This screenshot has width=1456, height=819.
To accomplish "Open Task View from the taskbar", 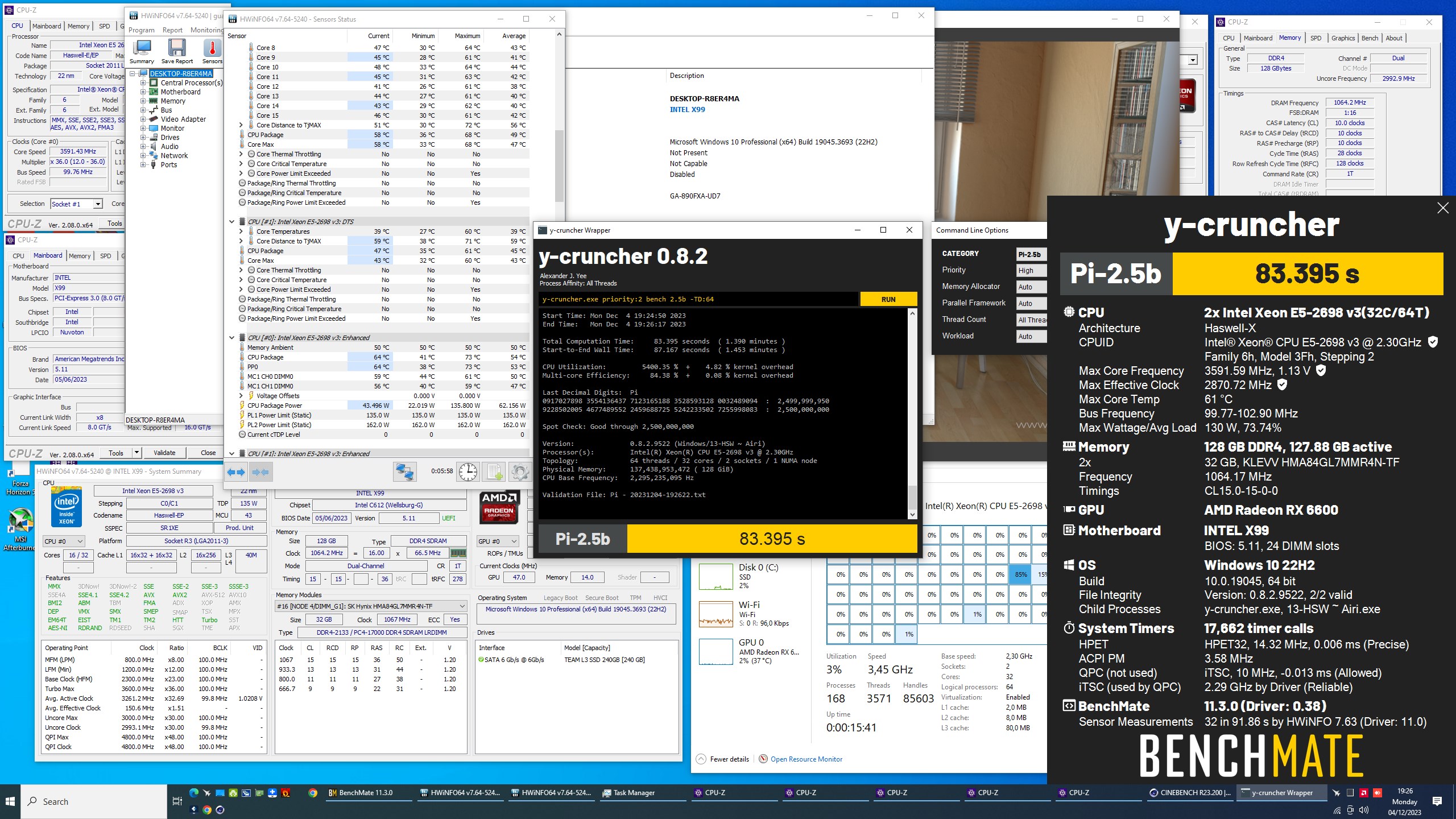I will point(177,801).
